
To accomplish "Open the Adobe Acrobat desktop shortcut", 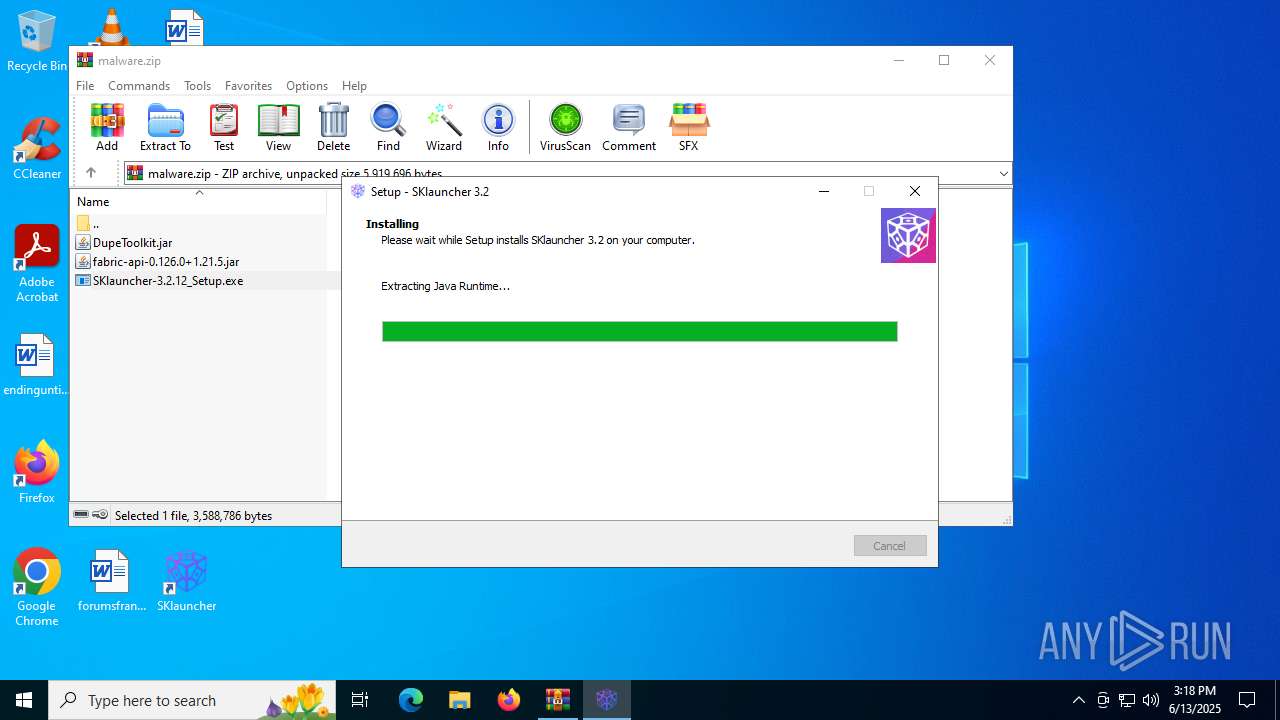I will click(x=37, y=264).
